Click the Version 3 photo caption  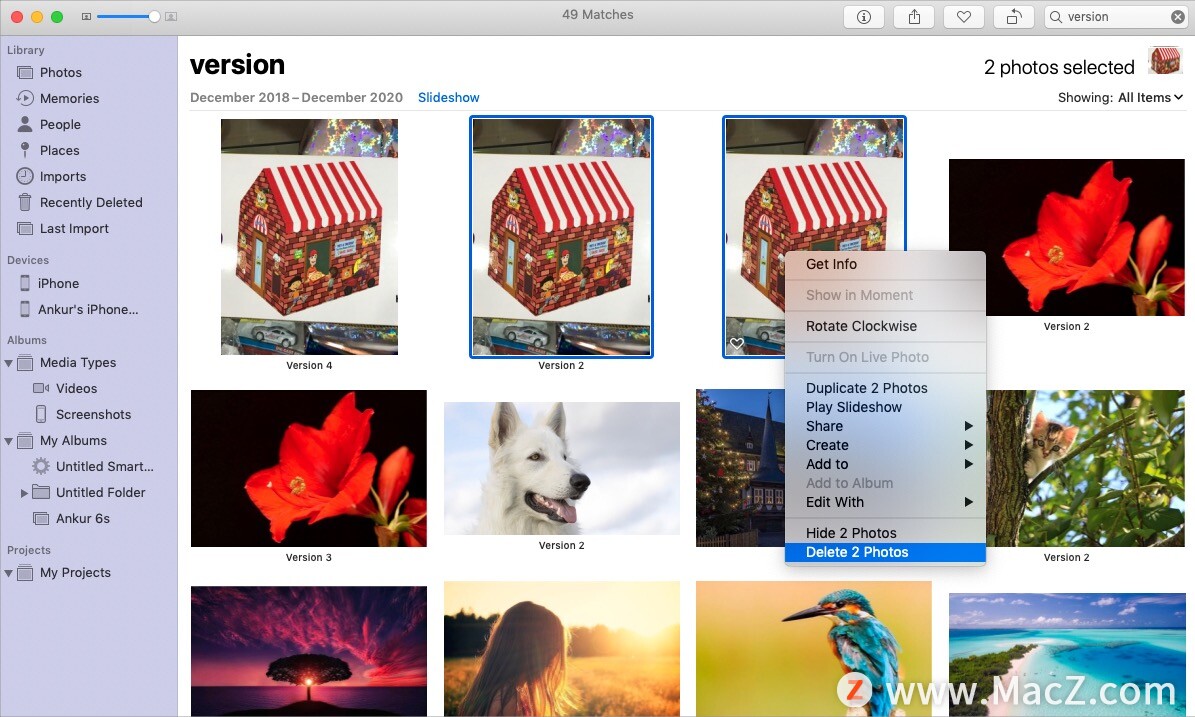pyautogui.click(x=309, y=558)
